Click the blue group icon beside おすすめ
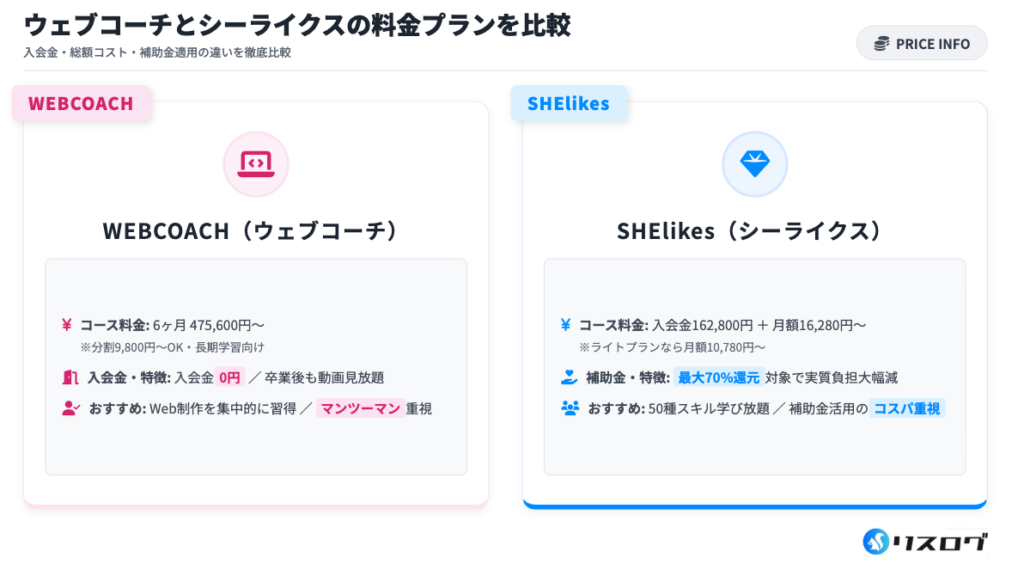The height and width of the screenshot is (570, 1024). coord(570,408)
